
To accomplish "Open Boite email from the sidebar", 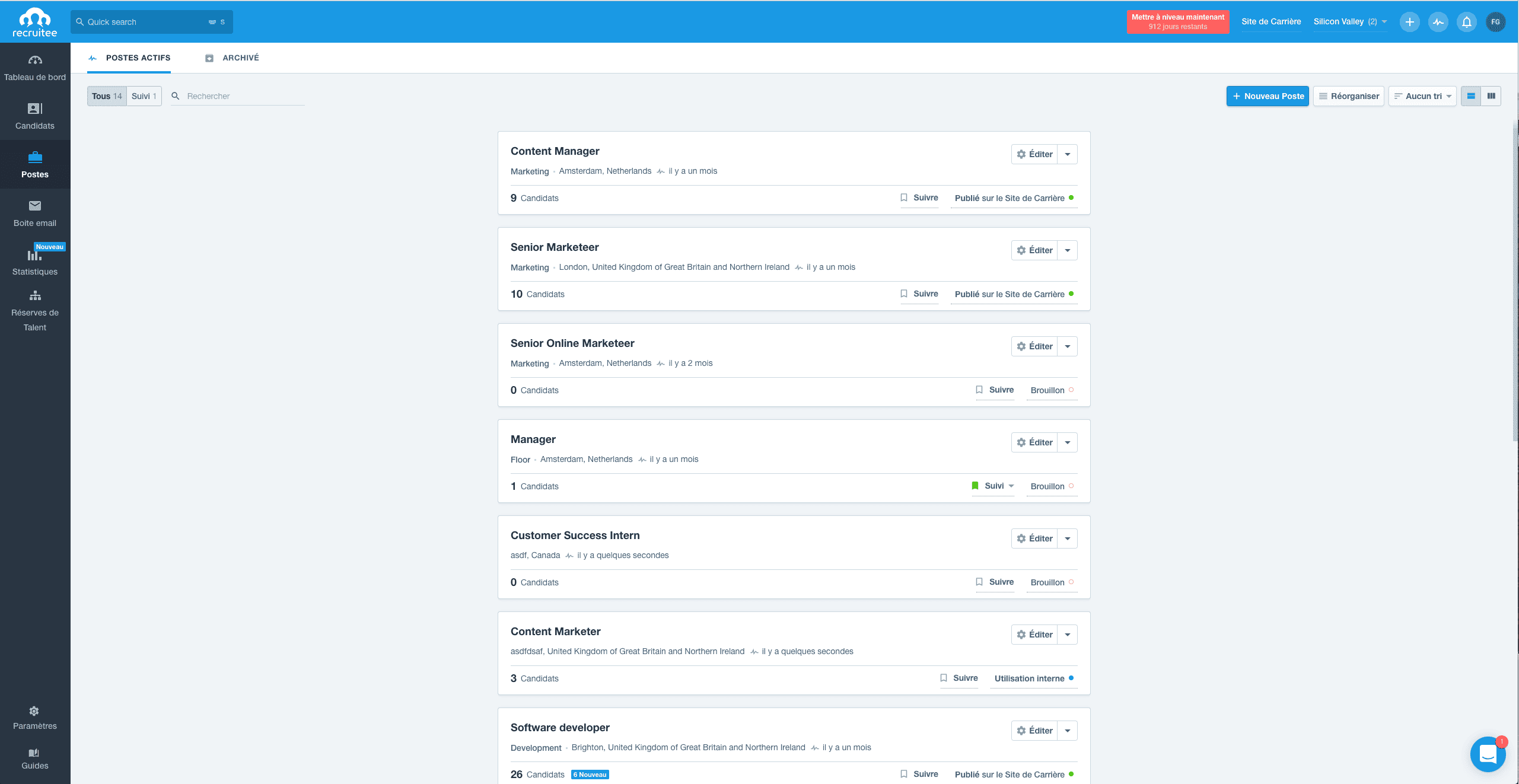I will point(35,212).
